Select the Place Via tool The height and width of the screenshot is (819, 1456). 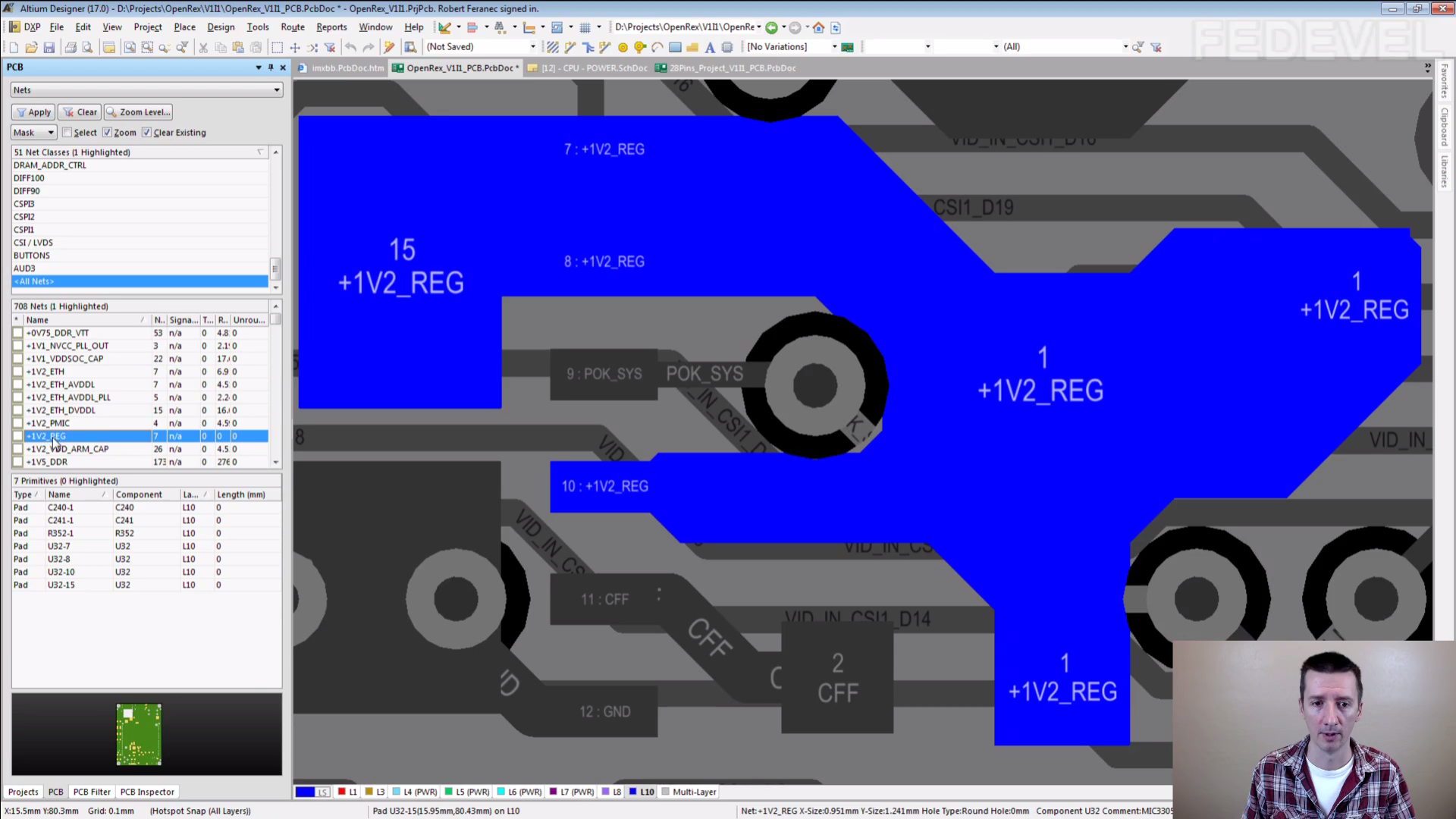640,47
